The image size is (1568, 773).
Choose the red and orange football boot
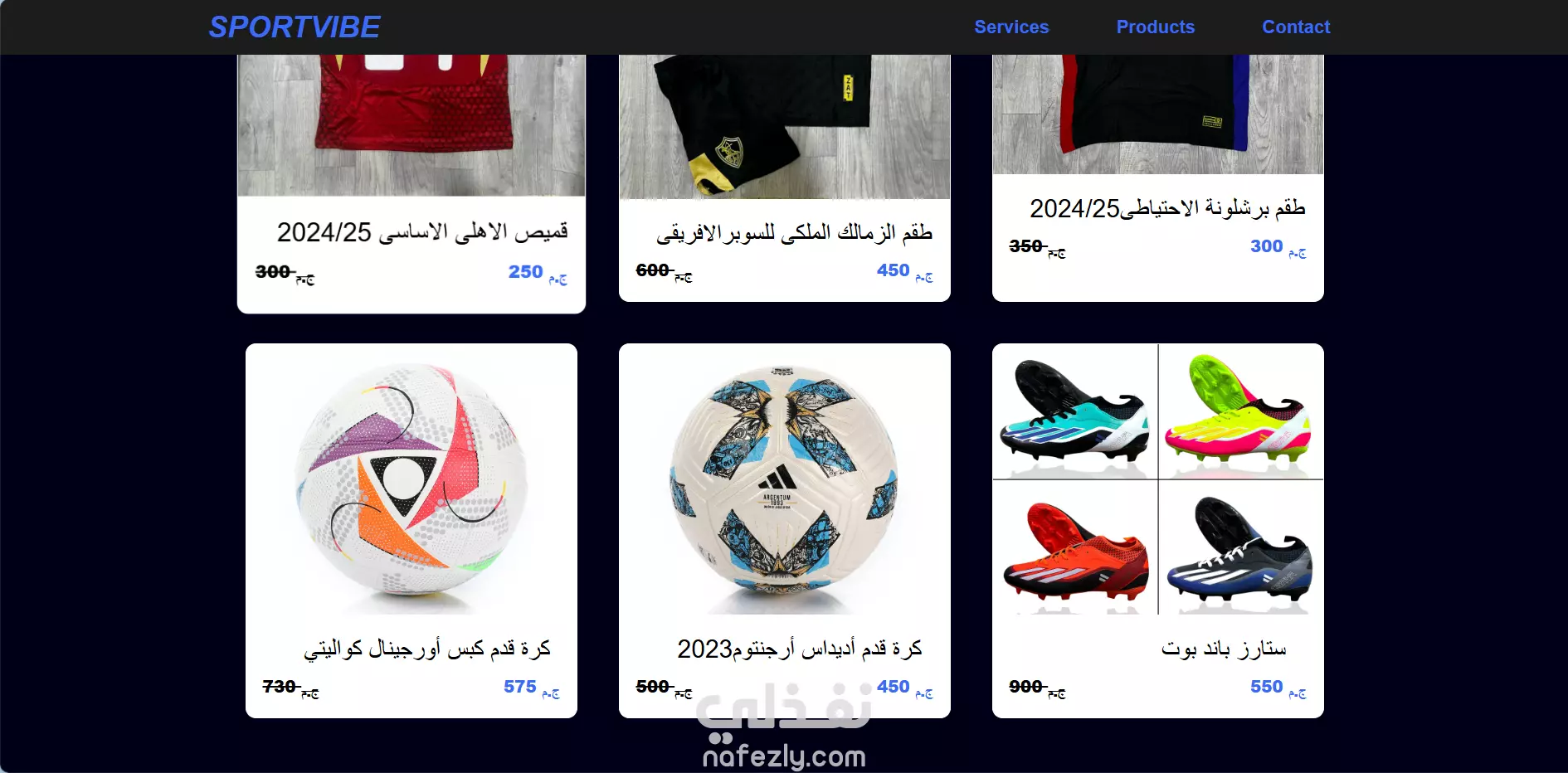click(1074, 547)
